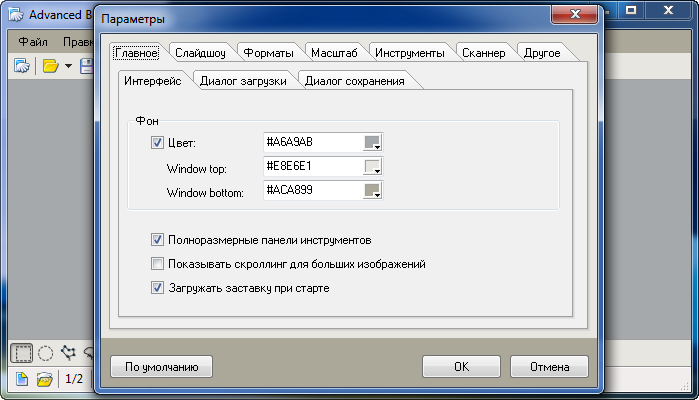Open the Диалог загрузки sub-tab

pyautogui.click(x=243, y=81)
